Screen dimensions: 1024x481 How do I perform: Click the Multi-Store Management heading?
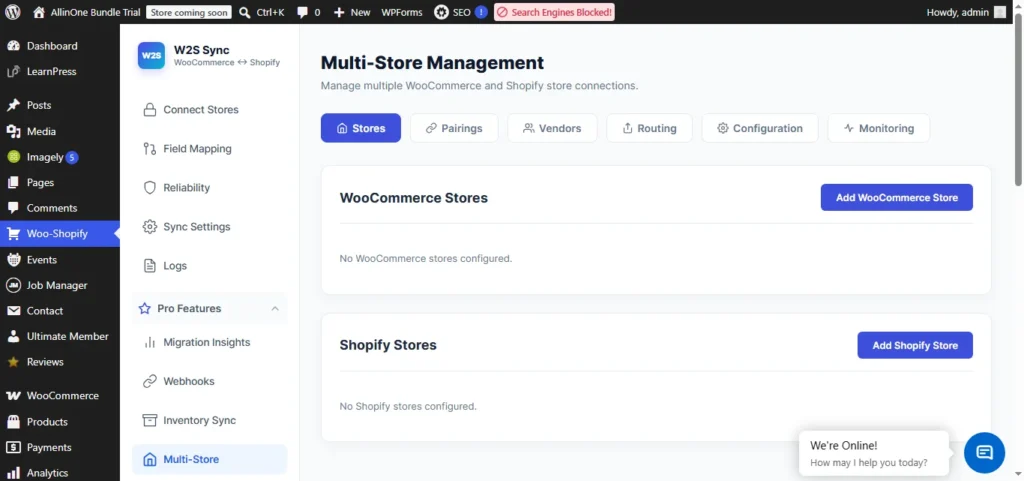pos(432,63)
